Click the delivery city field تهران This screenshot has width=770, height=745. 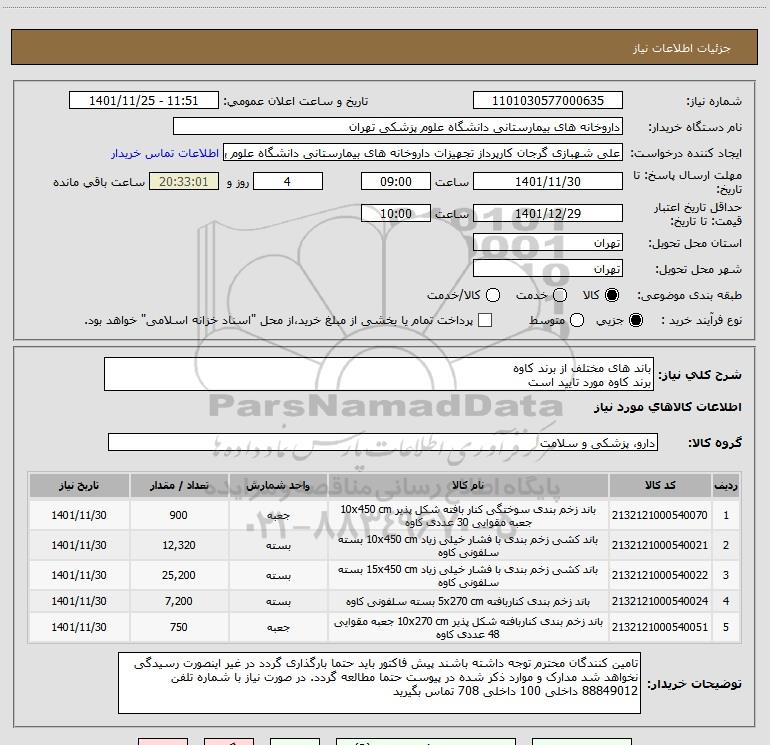pyautogui.click(x=548, y=269)
